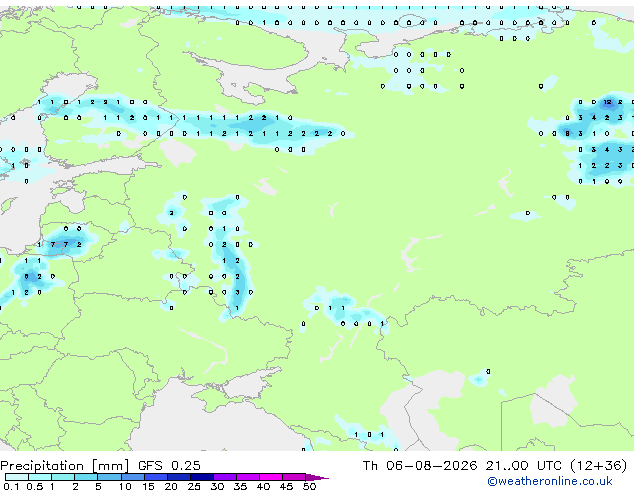Click legend swatch between 45 and 50
Screen dimensions: 634x490
click(x=294, y=477)
